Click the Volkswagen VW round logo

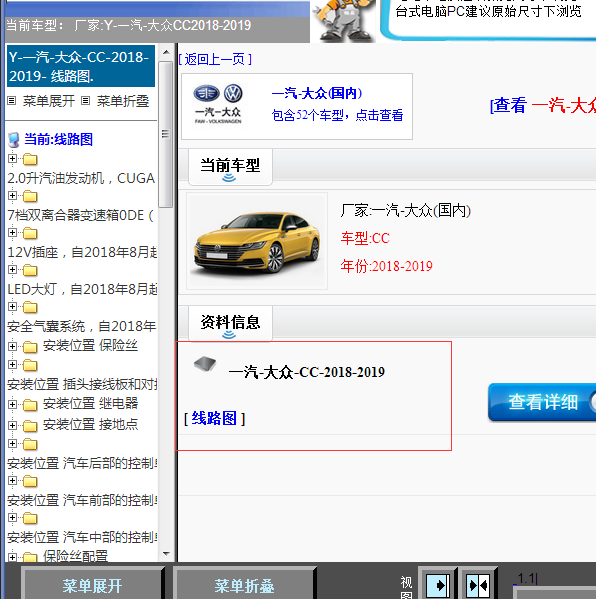coord(233,93)
